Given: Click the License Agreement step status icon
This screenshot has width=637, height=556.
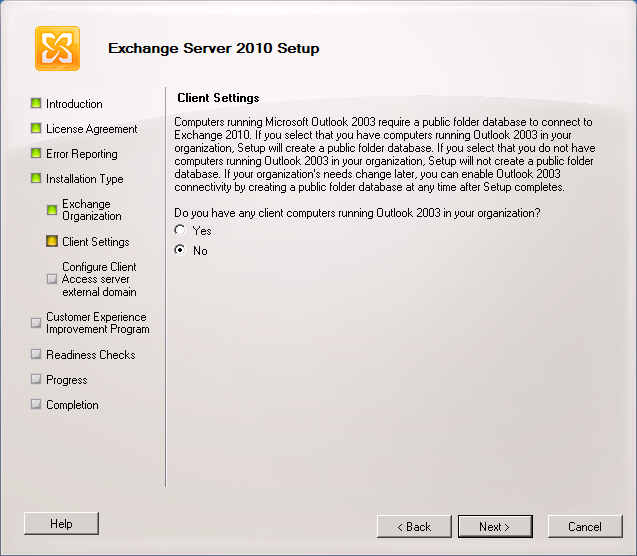Looking at the screenshot, I should pyautogui.click(x=36, y=128).
